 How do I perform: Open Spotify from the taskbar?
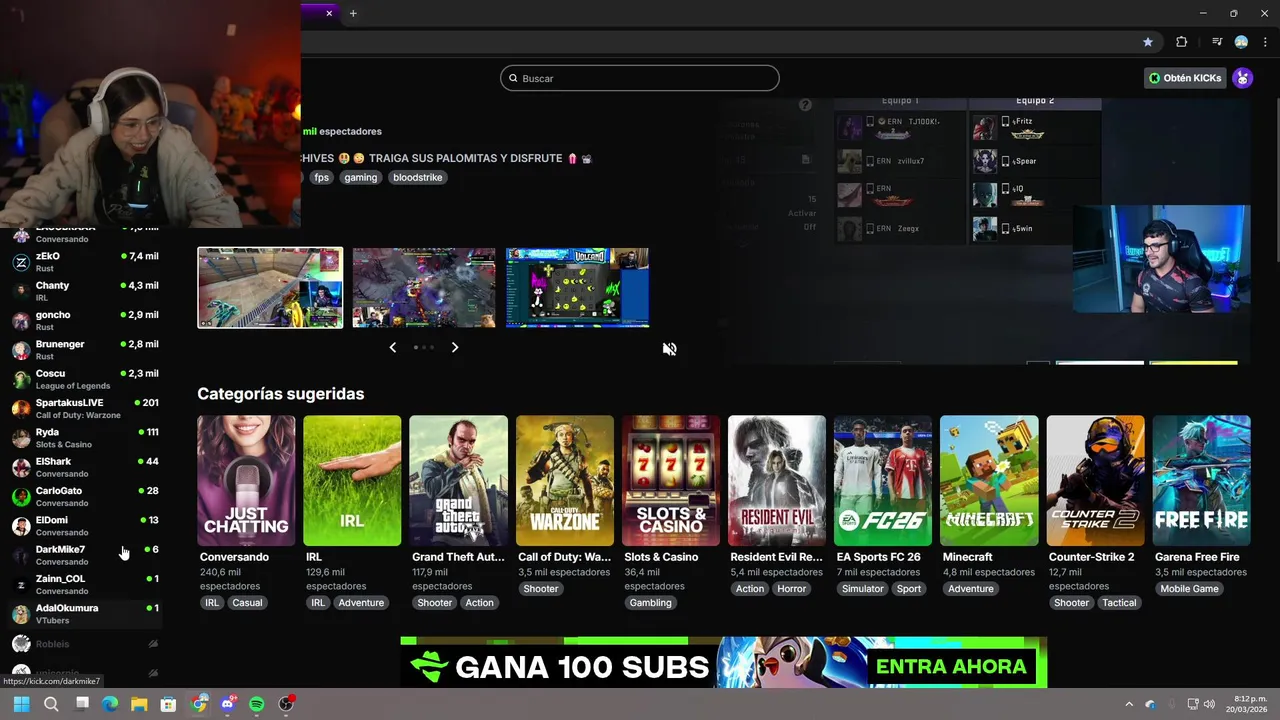coord(257,704)
